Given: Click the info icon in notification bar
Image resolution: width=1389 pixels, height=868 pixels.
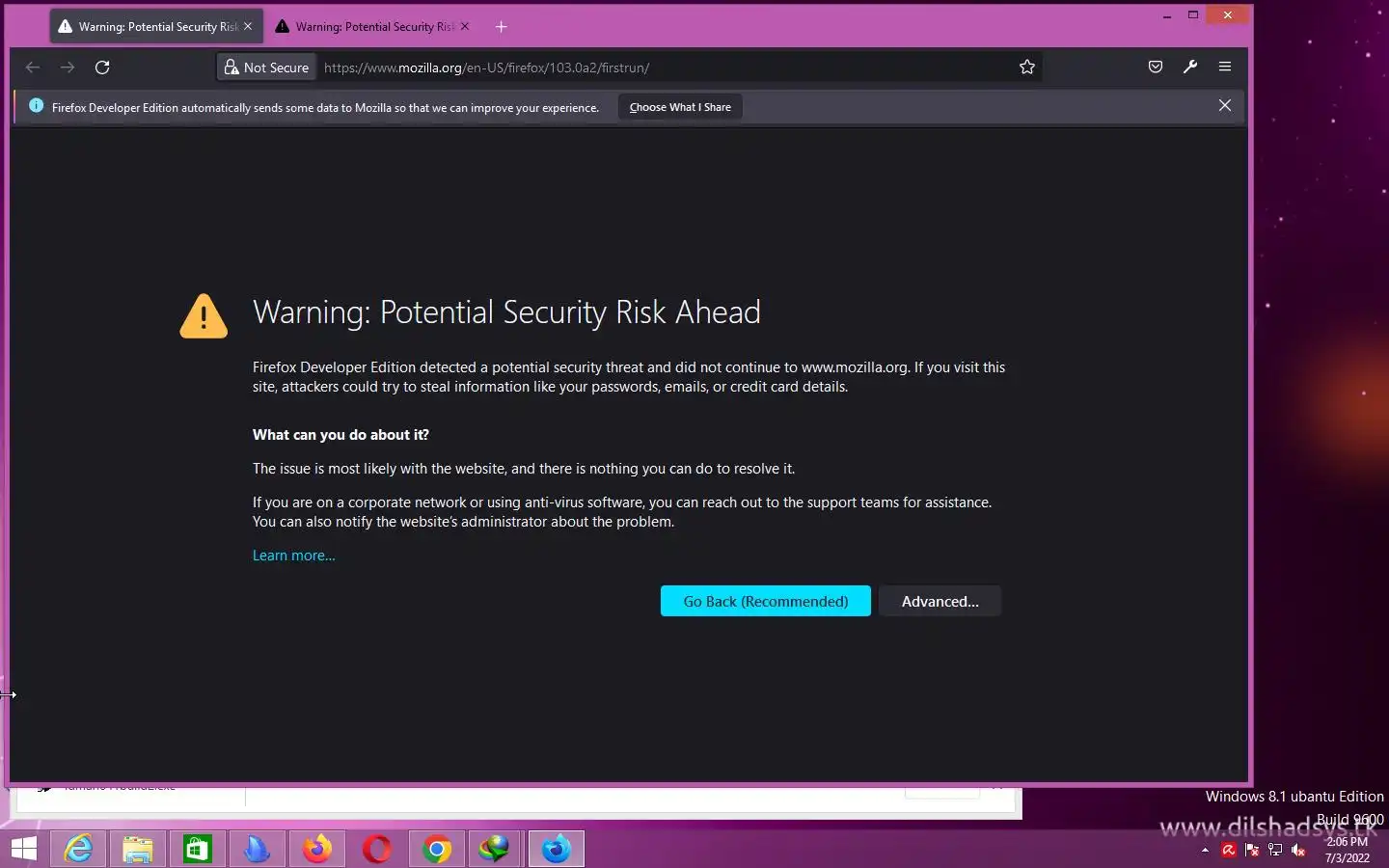Looking at the screenshot, I should click(37, 106).
